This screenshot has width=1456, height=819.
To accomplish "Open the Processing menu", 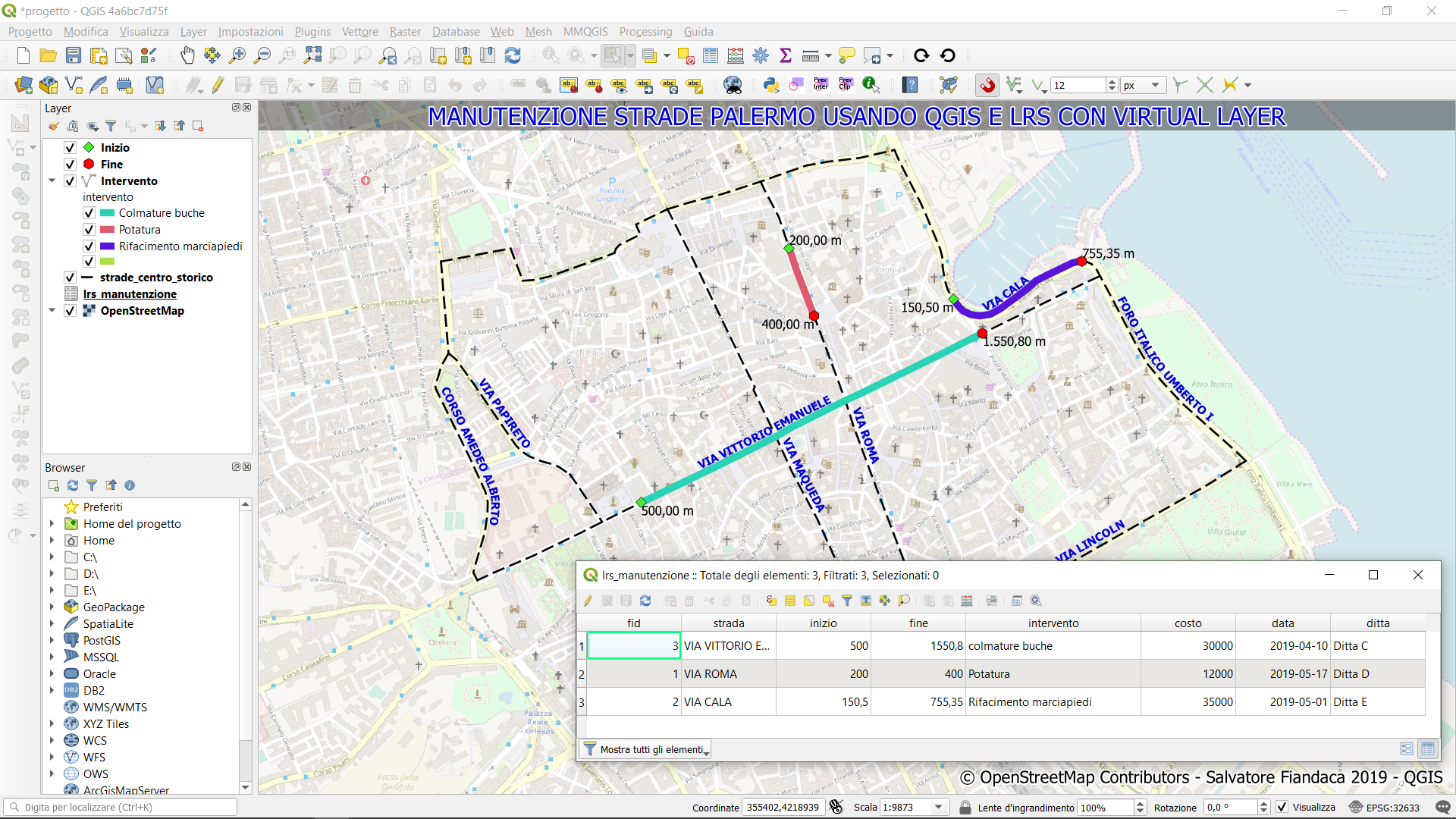I will tap(645, 31).
